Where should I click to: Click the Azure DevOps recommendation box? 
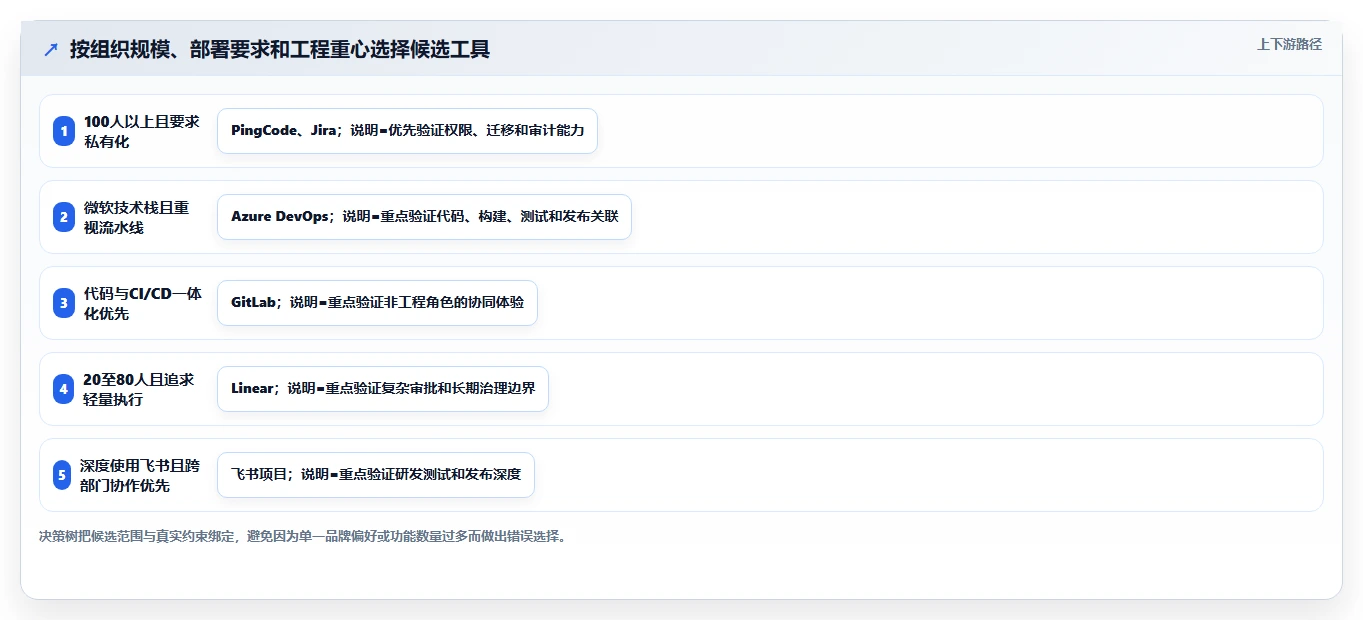424,217
